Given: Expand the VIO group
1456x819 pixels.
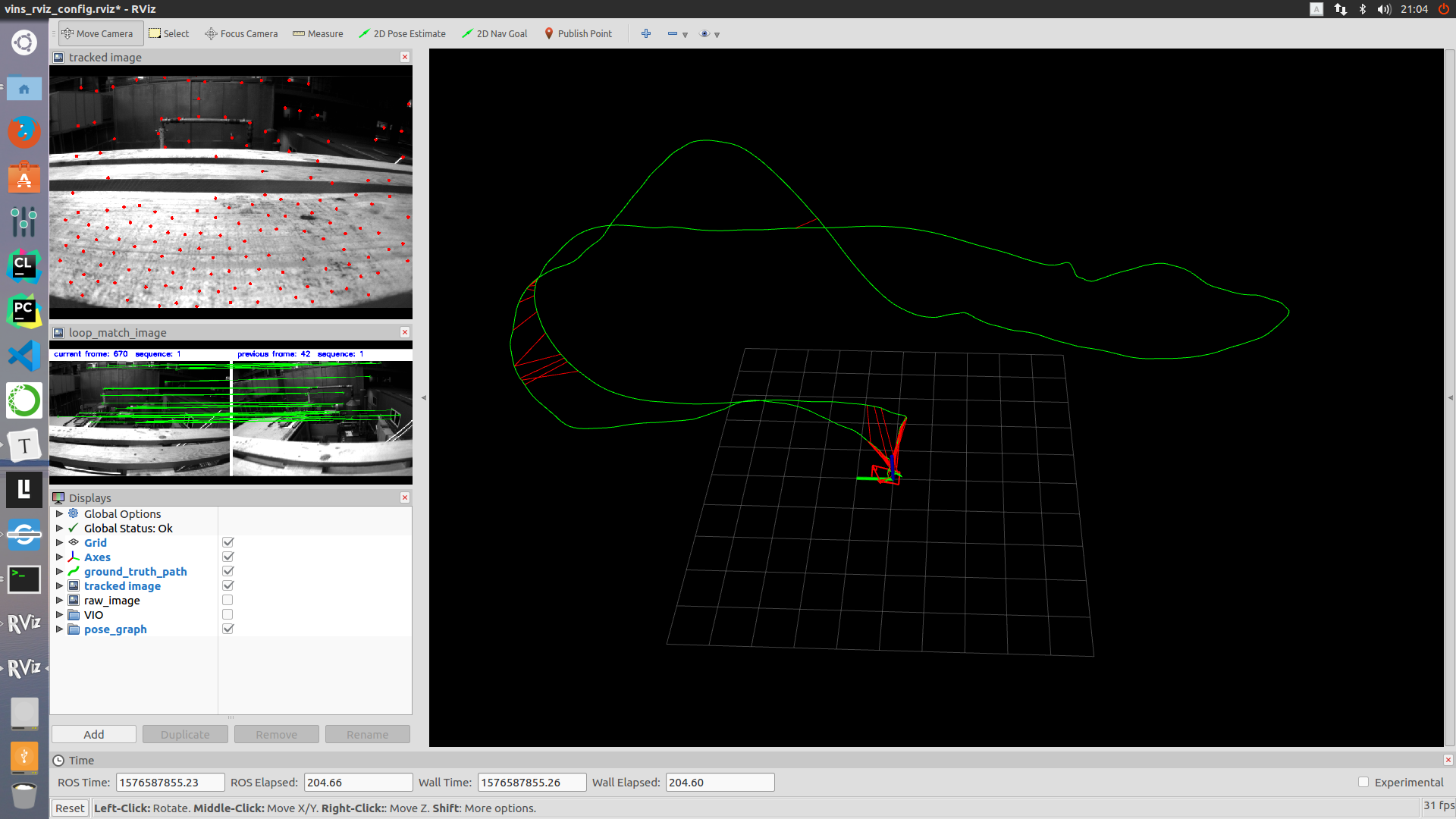Looking at the screenshot, I should pyautogui.click(x=59, y=614).
